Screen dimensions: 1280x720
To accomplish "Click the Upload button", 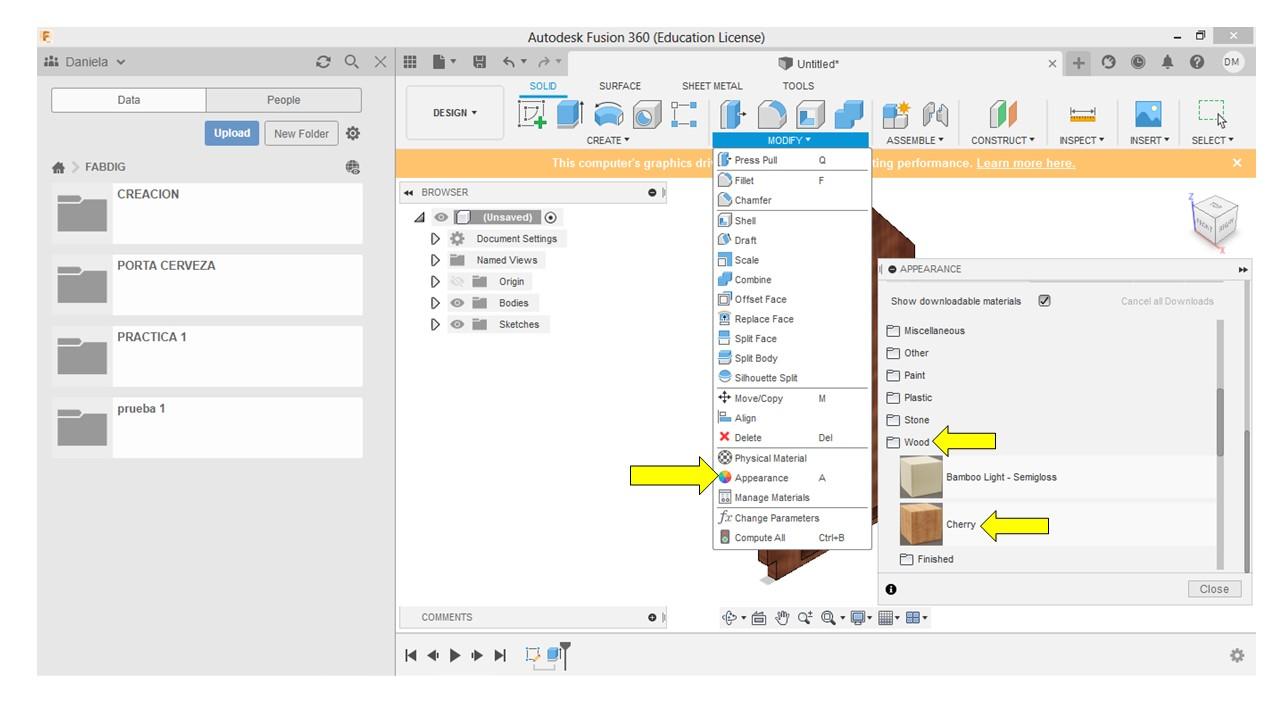I will (231, 133).
